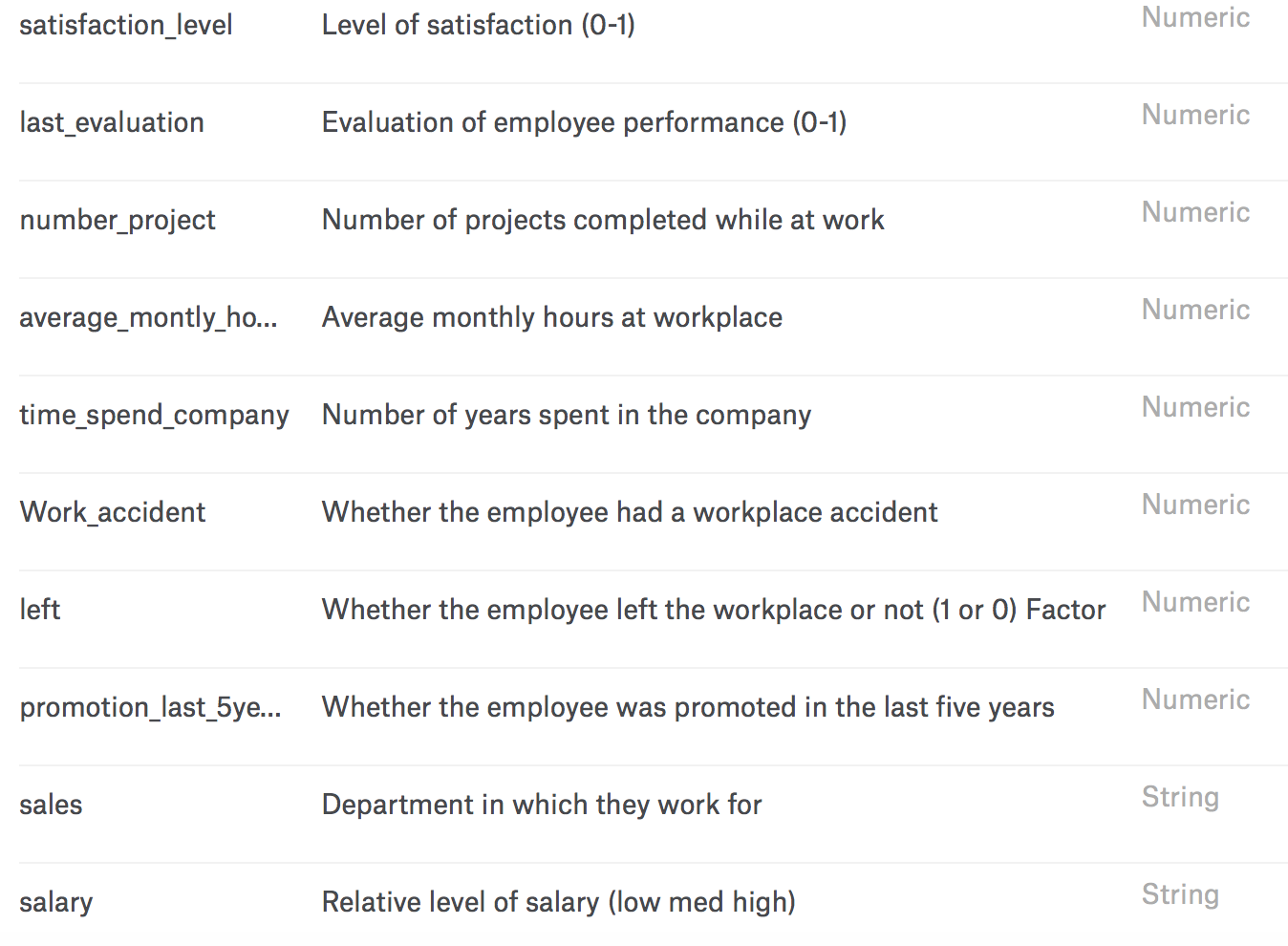Select the number_project row label
The height and width of the screenshot is (946, 1288).
tap(118, 220)
